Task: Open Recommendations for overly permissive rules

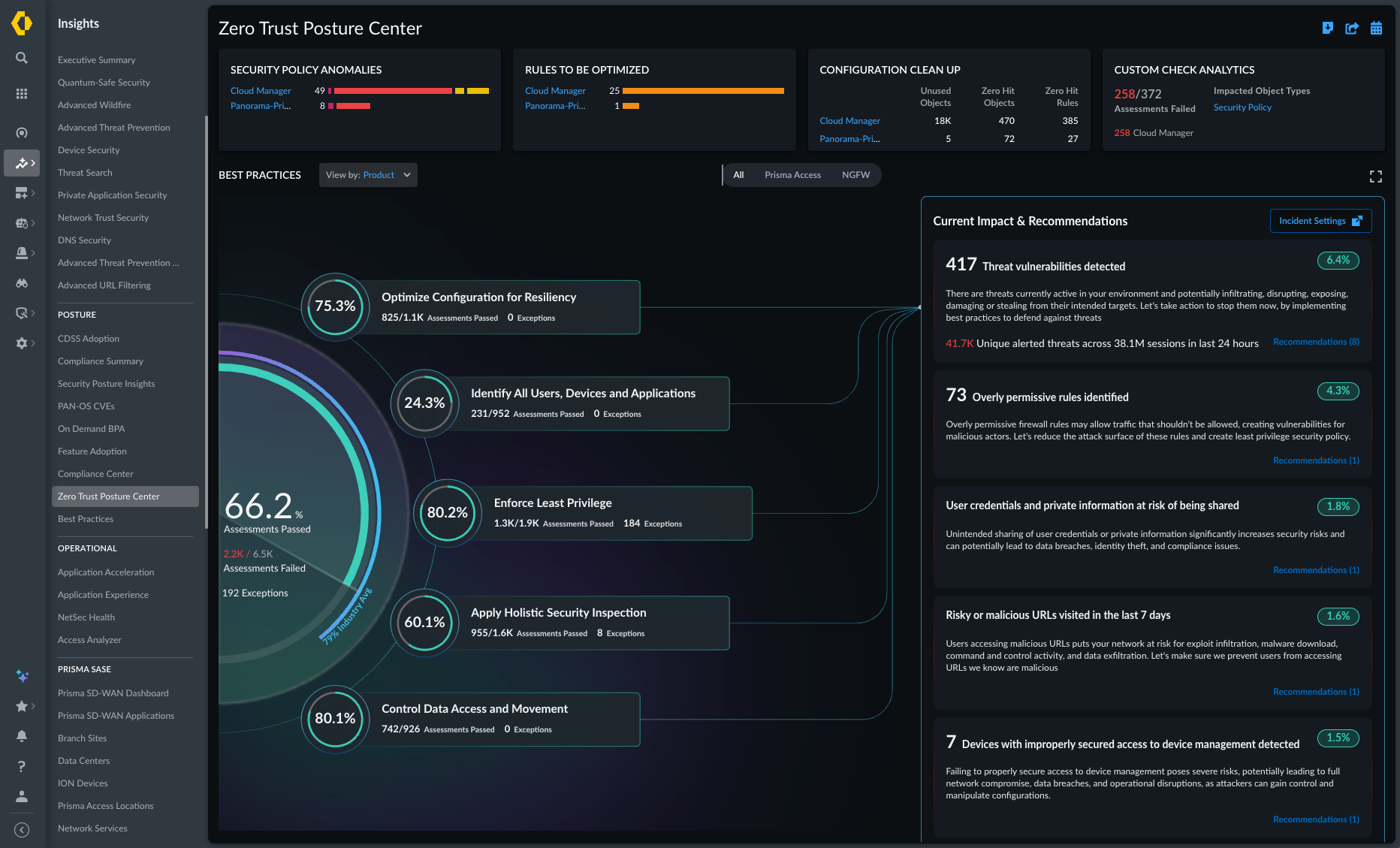Action: (1316, 460)
